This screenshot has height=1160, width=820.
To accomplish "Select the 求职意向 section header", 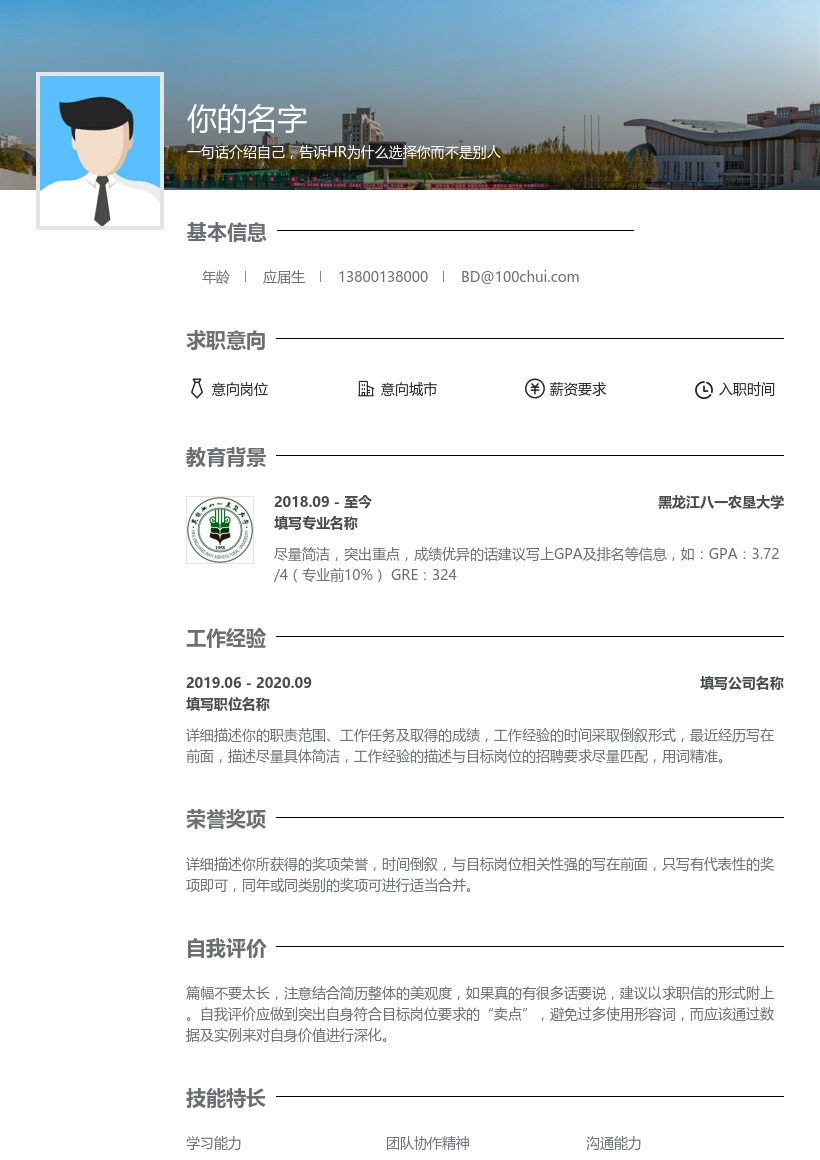I will 226,340.
